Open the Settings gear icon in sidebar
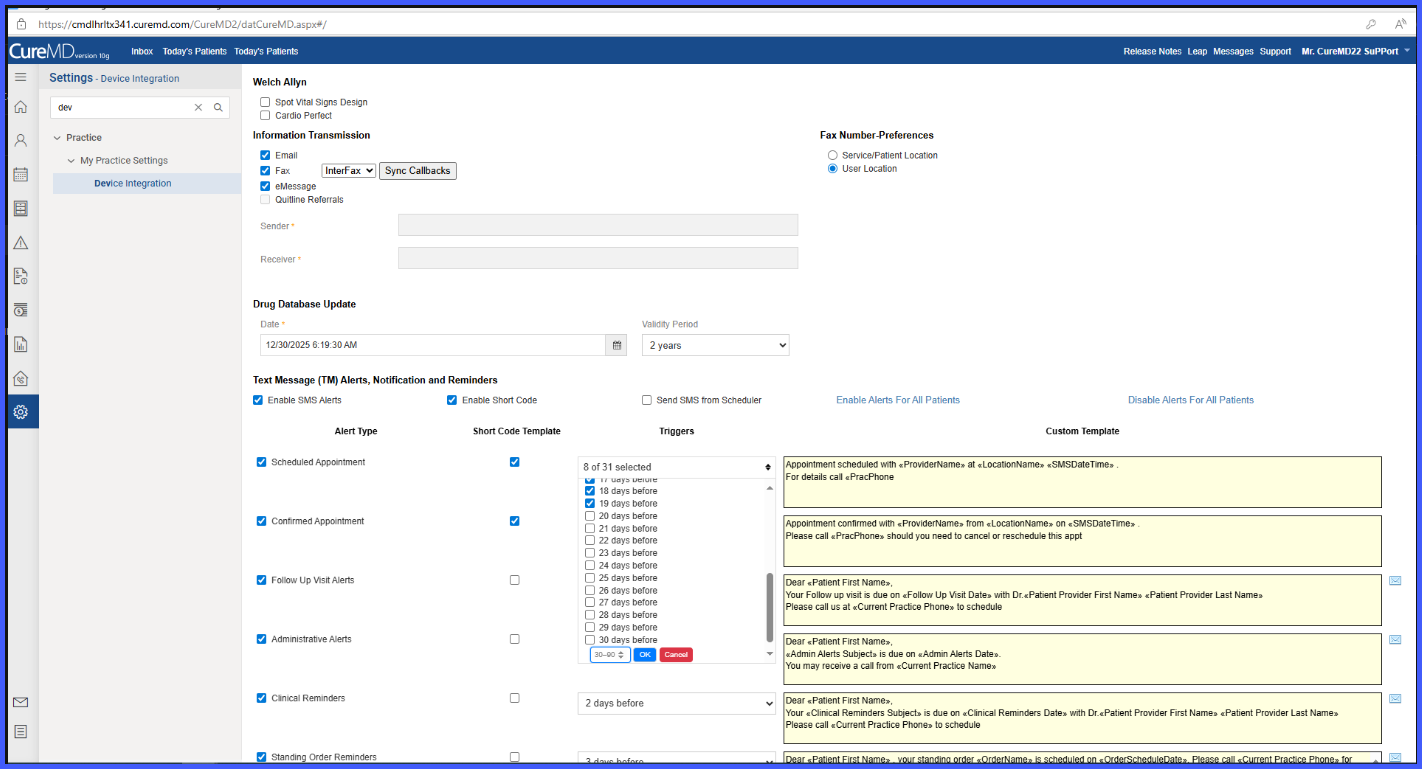Image resolution: width=1422 pixels, height=769 pixels. coord(20,412)
